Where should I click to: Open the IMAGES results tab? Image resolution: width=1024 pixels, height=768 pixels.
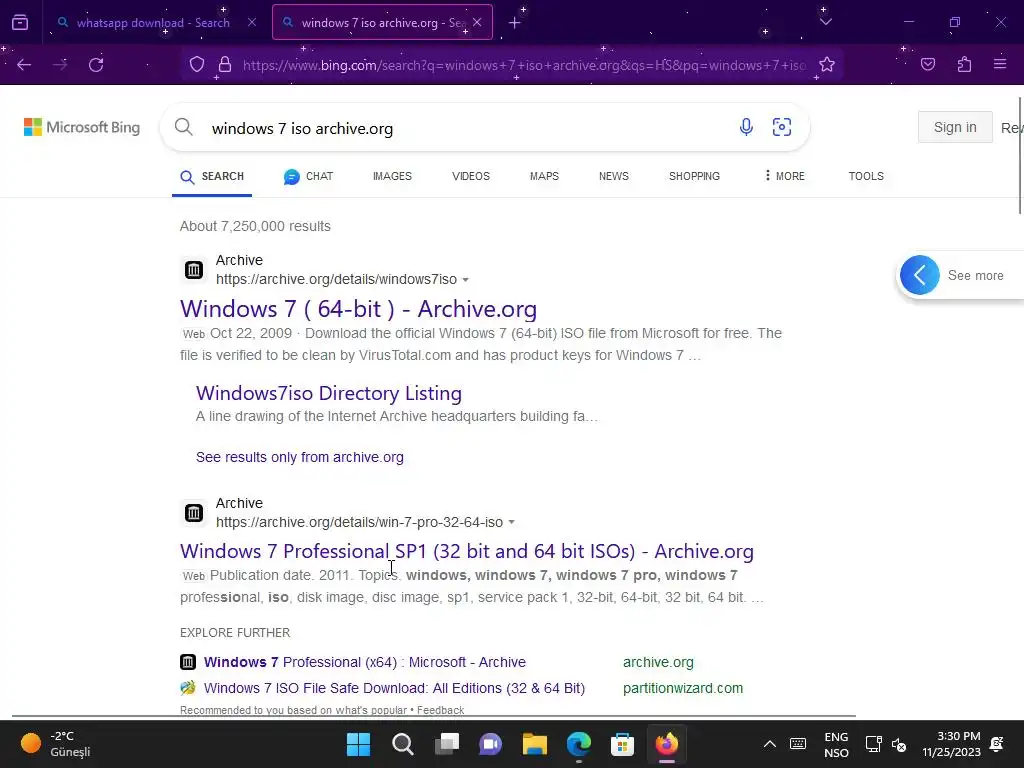(392, 176)
